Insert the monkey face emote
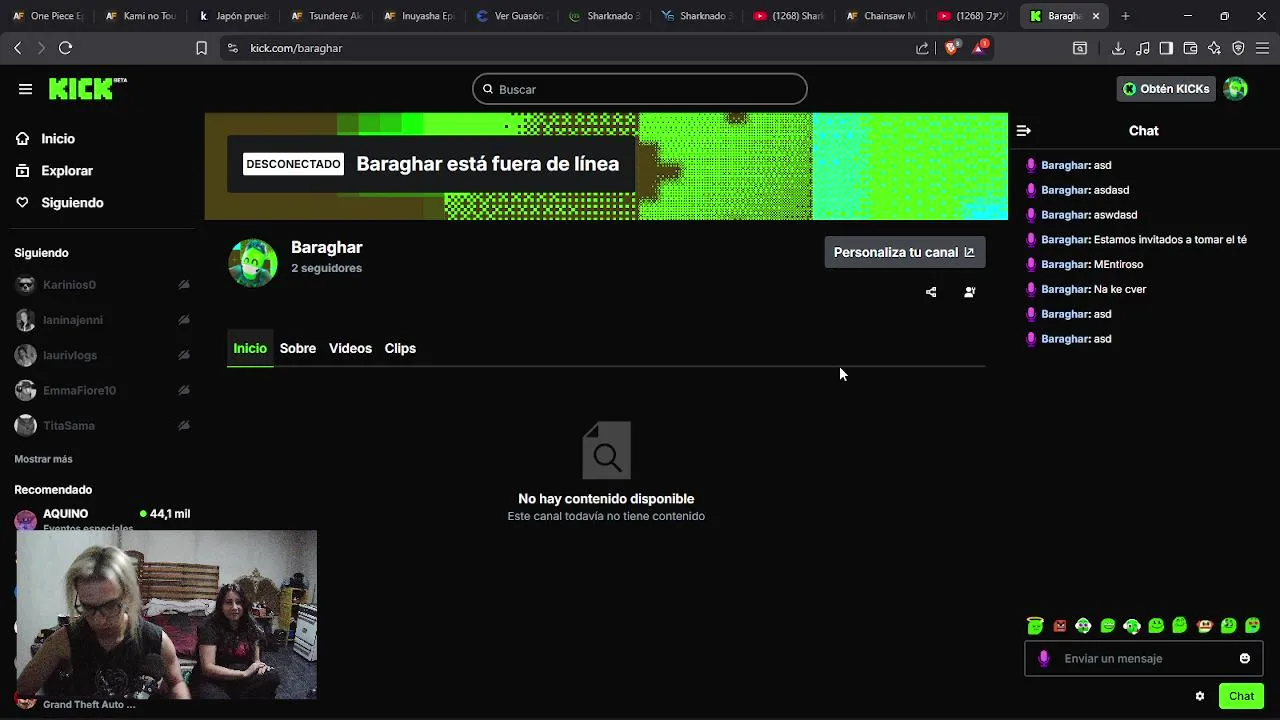Image resolution: width=1280 pixels, height=720 pixels. coord(1205,626)
